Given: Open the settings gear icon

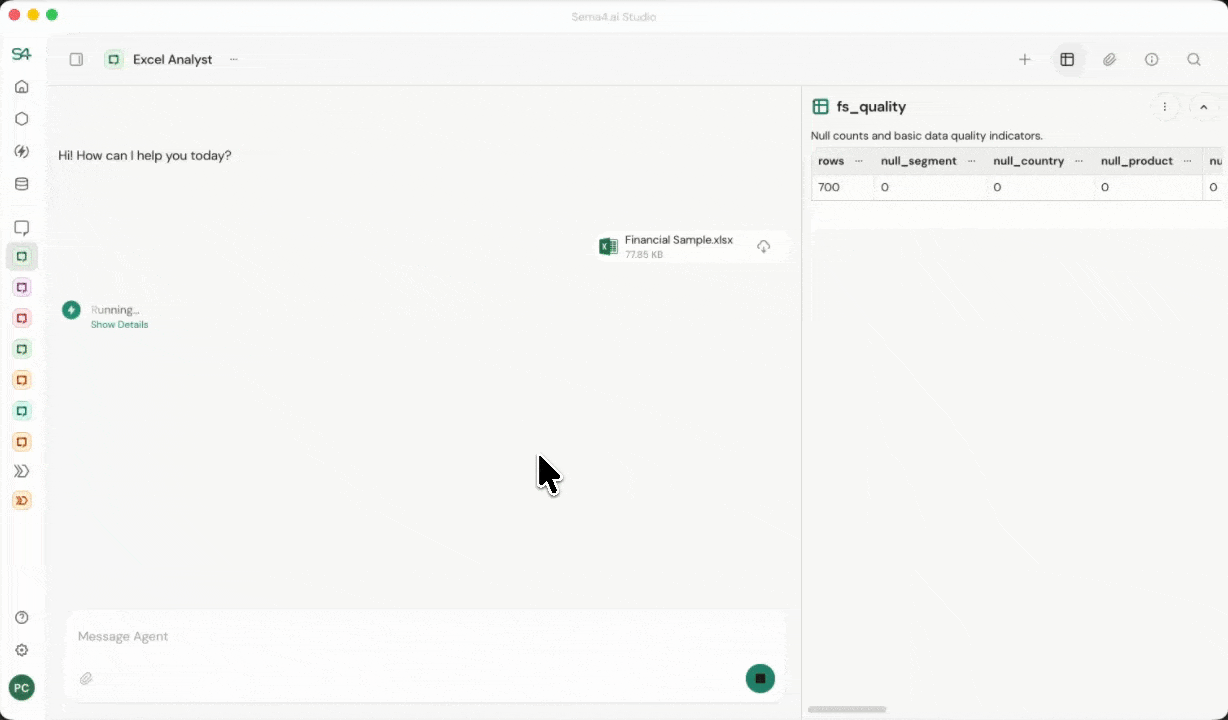Looking at the screenshot, I should tap(22, 650).
